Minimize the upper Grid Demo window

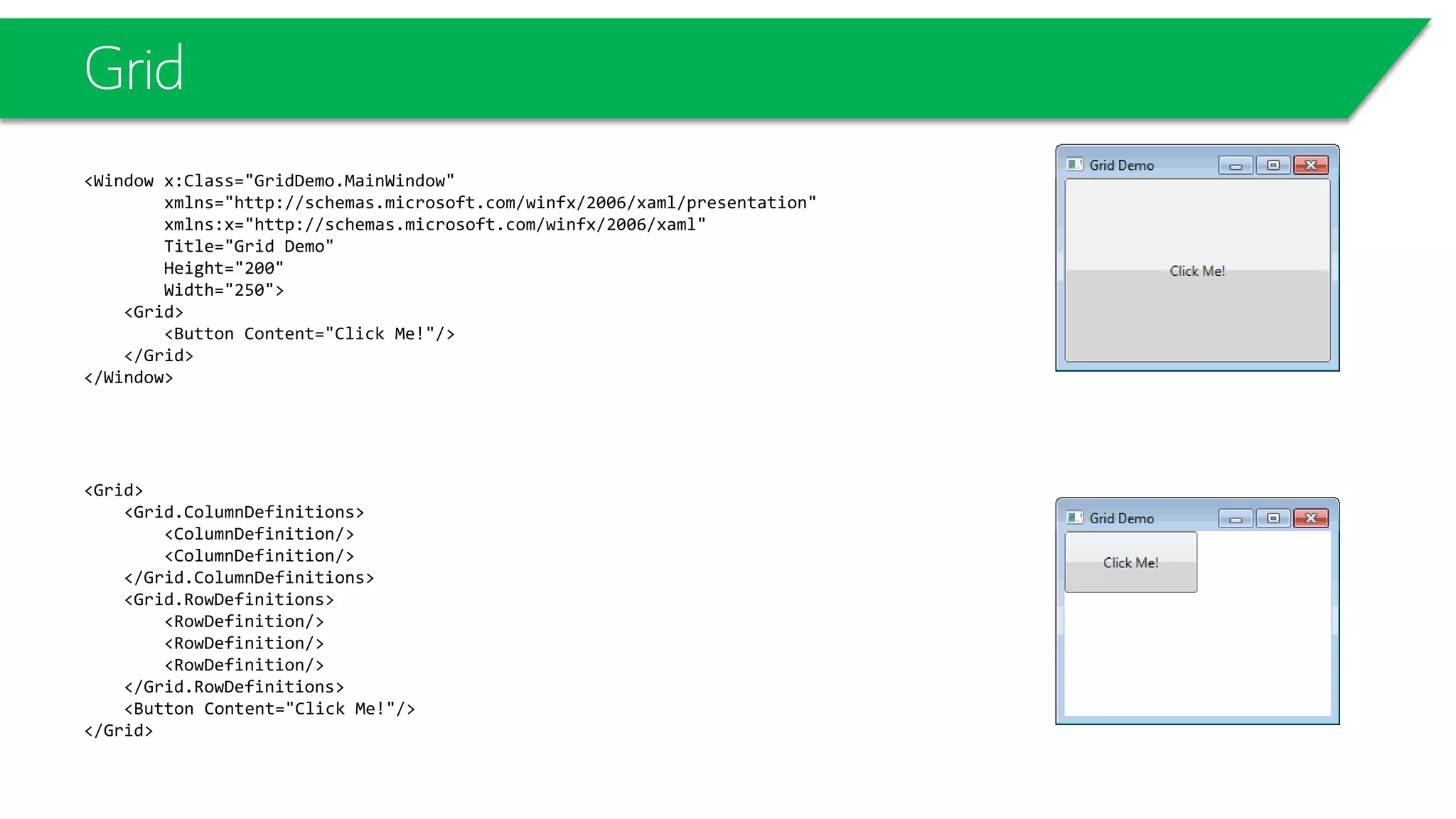coord(1236,165)
